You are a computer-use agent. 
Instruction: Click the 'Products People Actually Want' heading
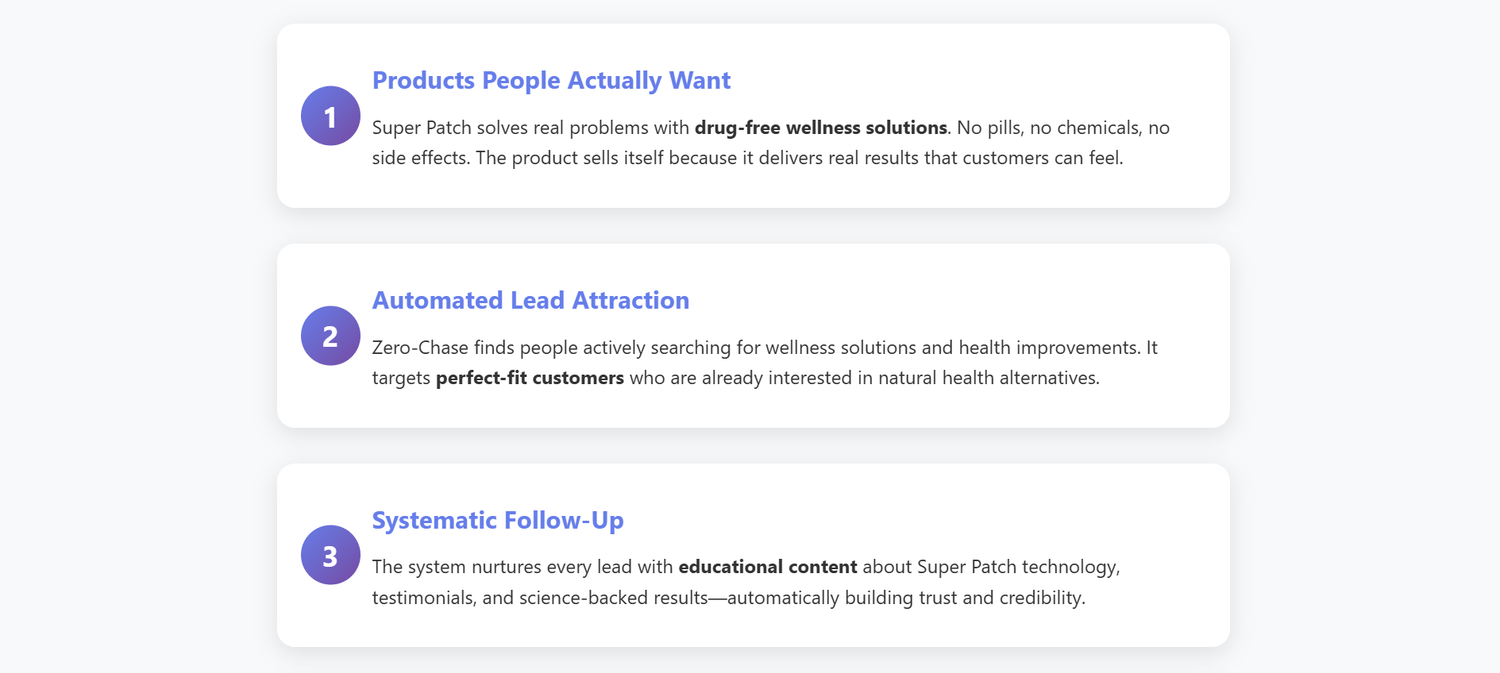coord(551,80)
